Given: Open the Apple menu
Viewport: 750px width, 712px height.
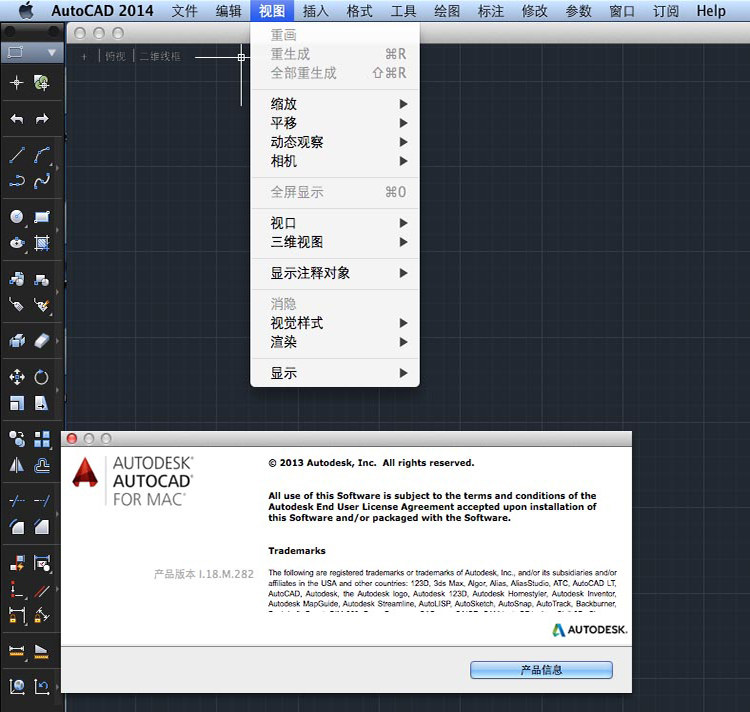Looking at the screenshot, I should (26, 11).
